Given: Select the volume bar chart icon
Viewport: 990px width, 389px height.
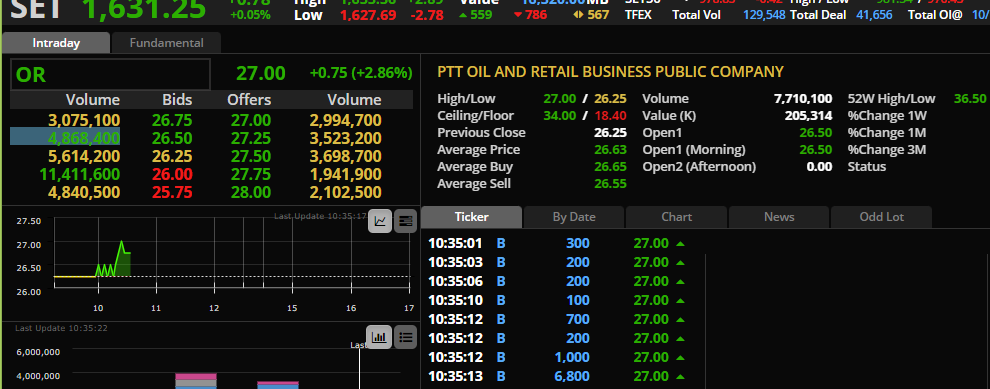Looking at the screenshot, I should [379, 337].
